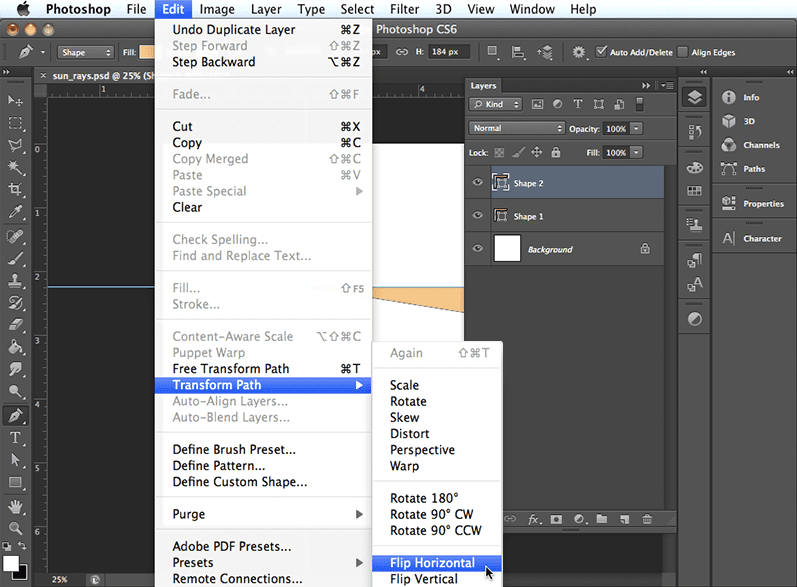The height and width of the screenshot is (587, 797).
Task: Click the height H input field
Action: (449, 52)
